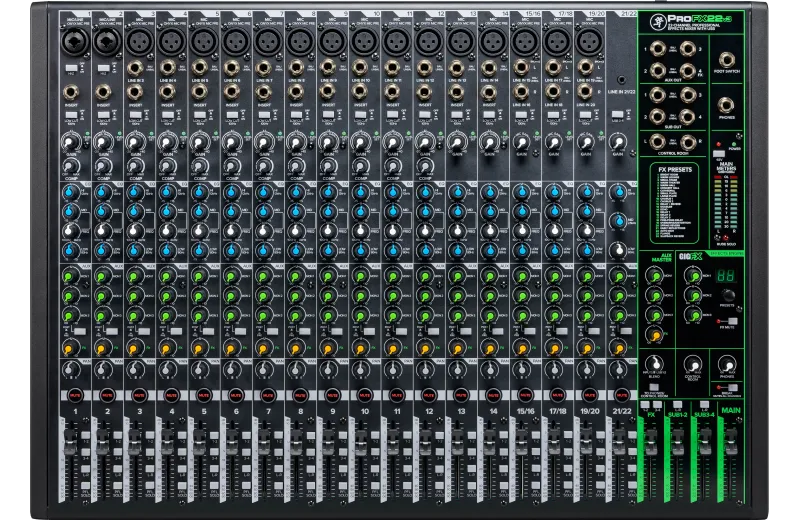The image size is (800, 520).
Task: Click the AUX MASTER MON 2 knob
Action: pos(654,295)
